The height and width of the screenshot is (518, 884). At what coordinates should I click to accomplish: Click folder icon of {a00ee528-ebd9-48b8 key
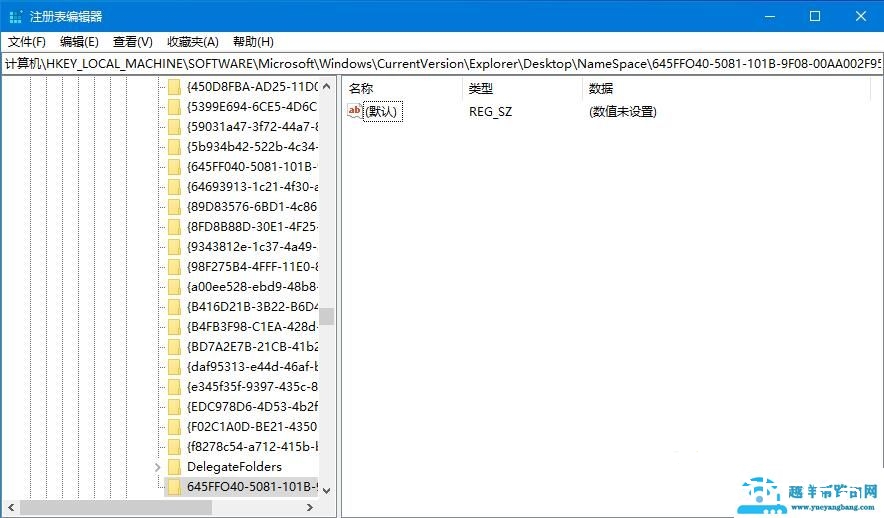pyautogui.click(x=174, y=287)
